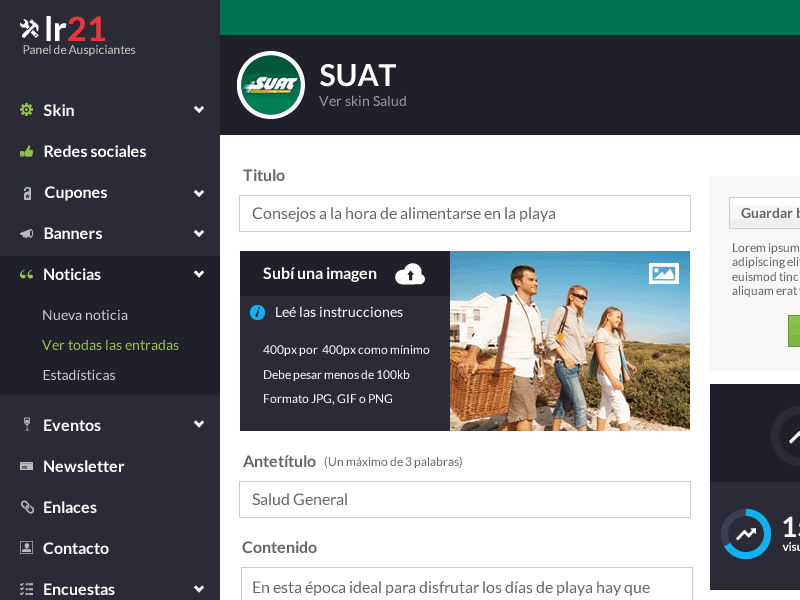Click the picture icon on beach photo

point(664,273)
